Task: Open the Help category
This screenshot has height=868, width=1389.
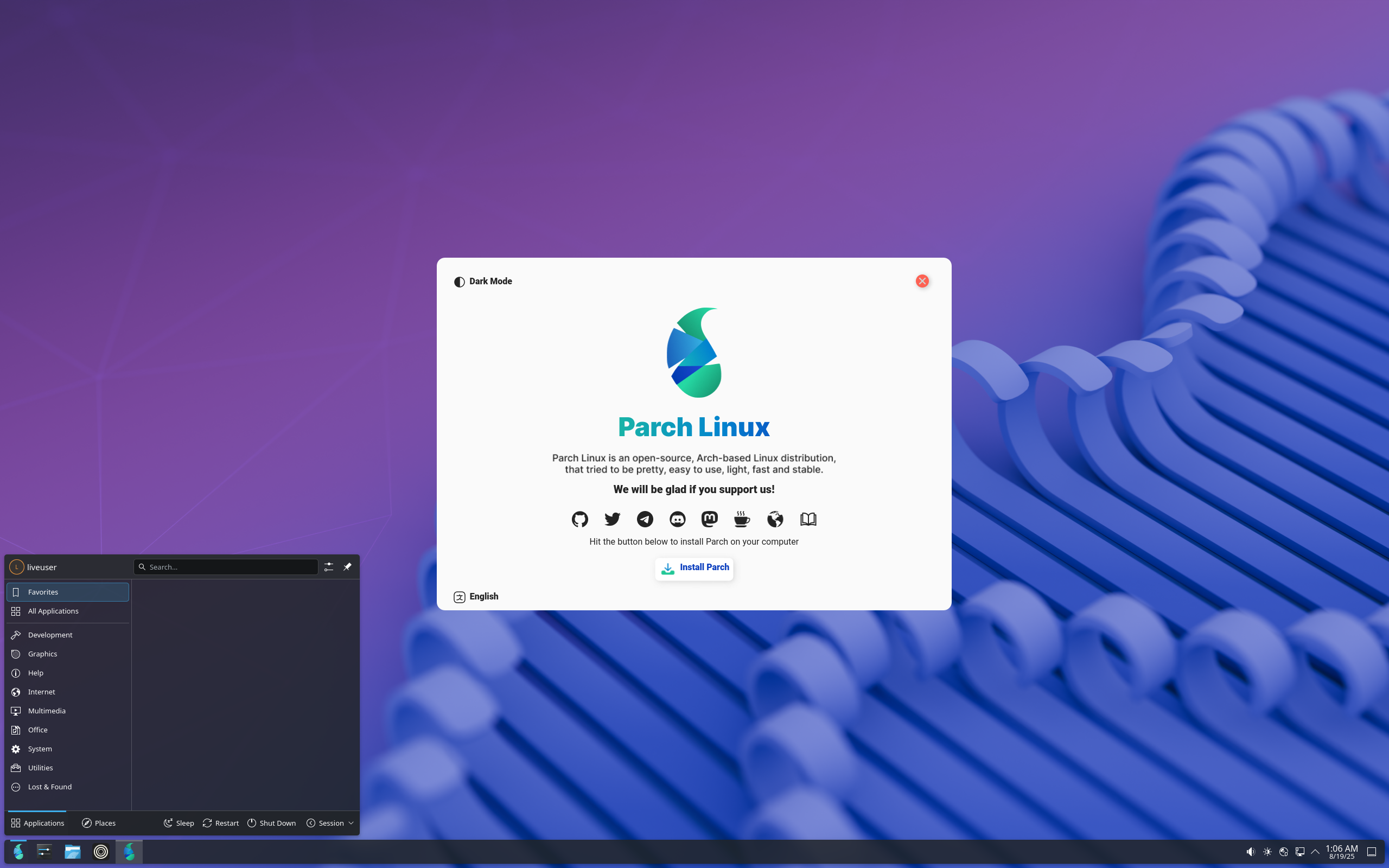Action: point(68,672)
